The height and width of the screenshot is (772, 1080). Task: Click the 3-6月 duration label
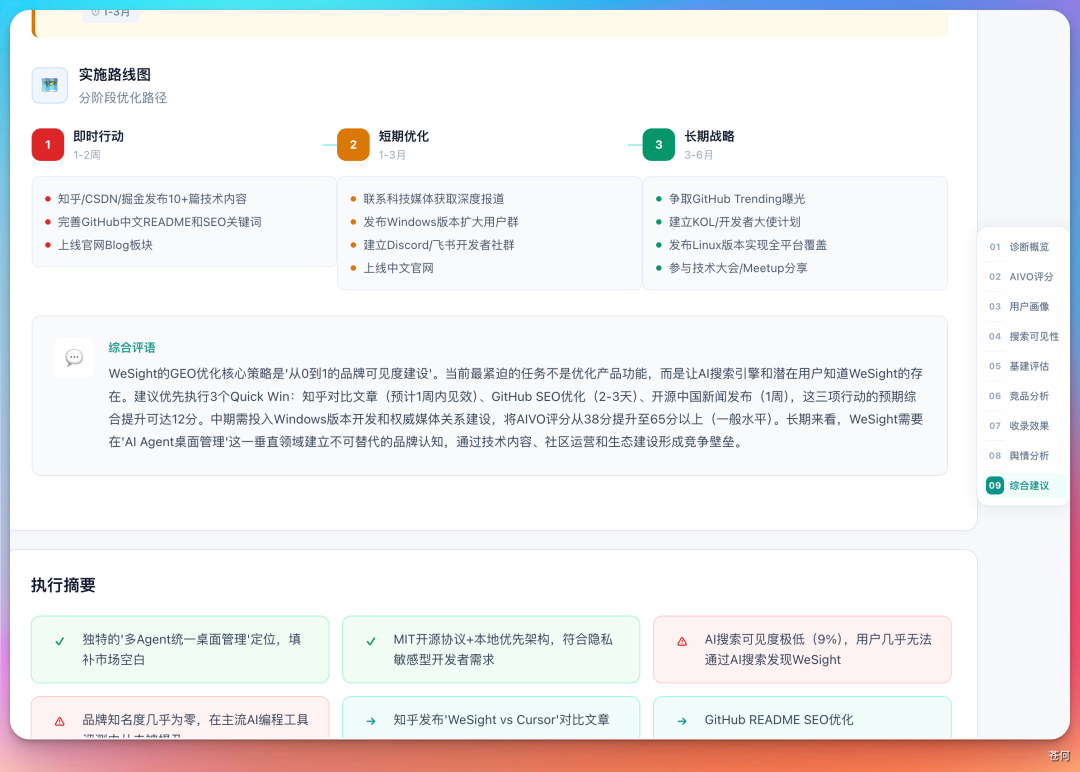[698, 155]
